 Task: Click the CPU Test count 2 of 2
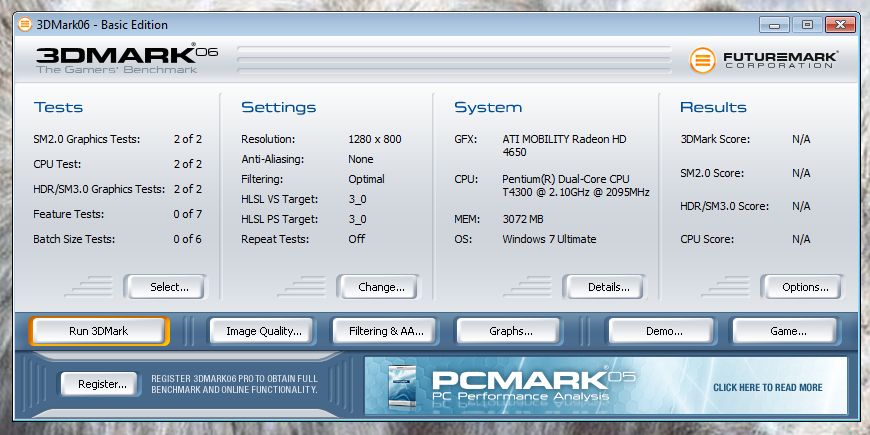188,164
